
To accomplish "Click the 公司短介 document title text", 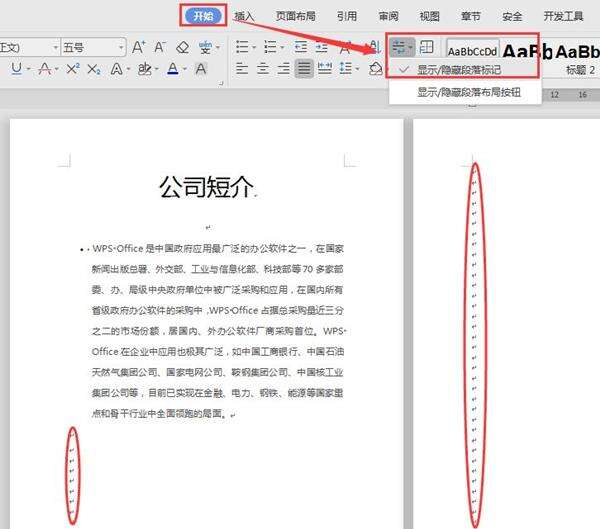I will [207, 185].
